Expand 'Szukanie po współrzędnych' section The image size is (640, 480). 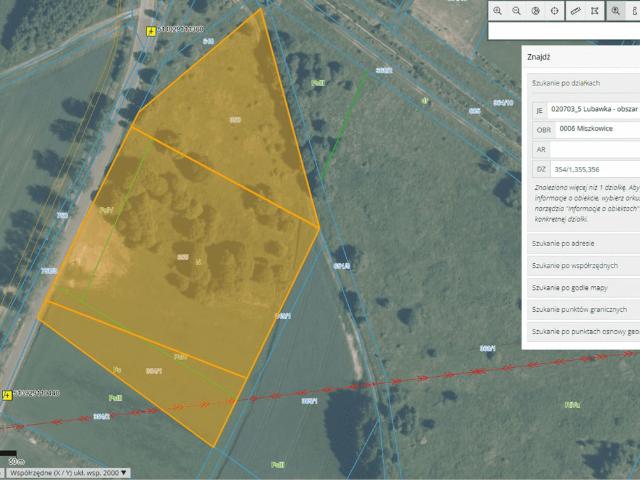[583, 265]
